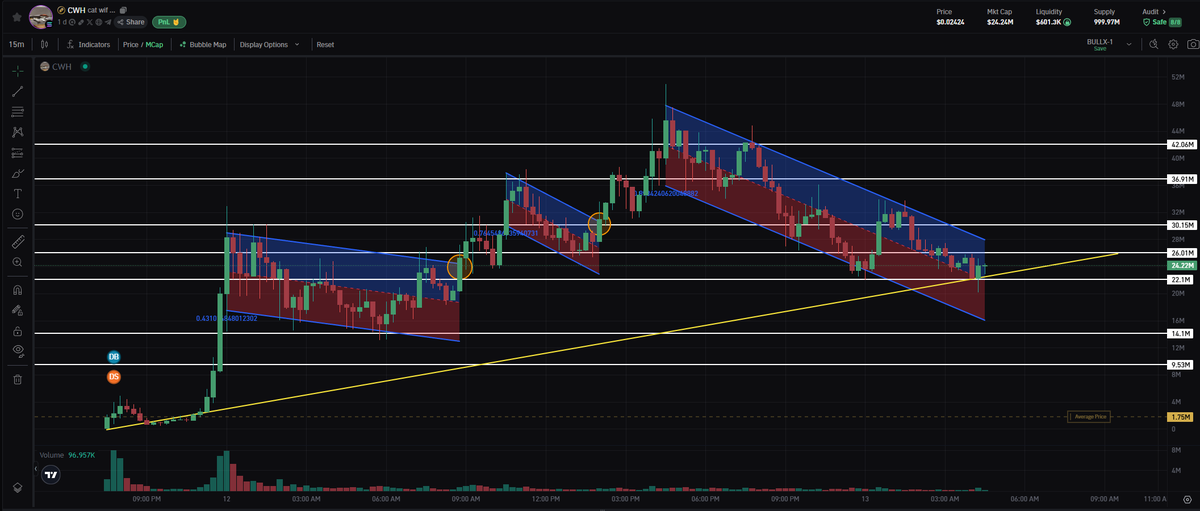
Task: Select the forecasting and measurement tool
Action: point(17,153)
